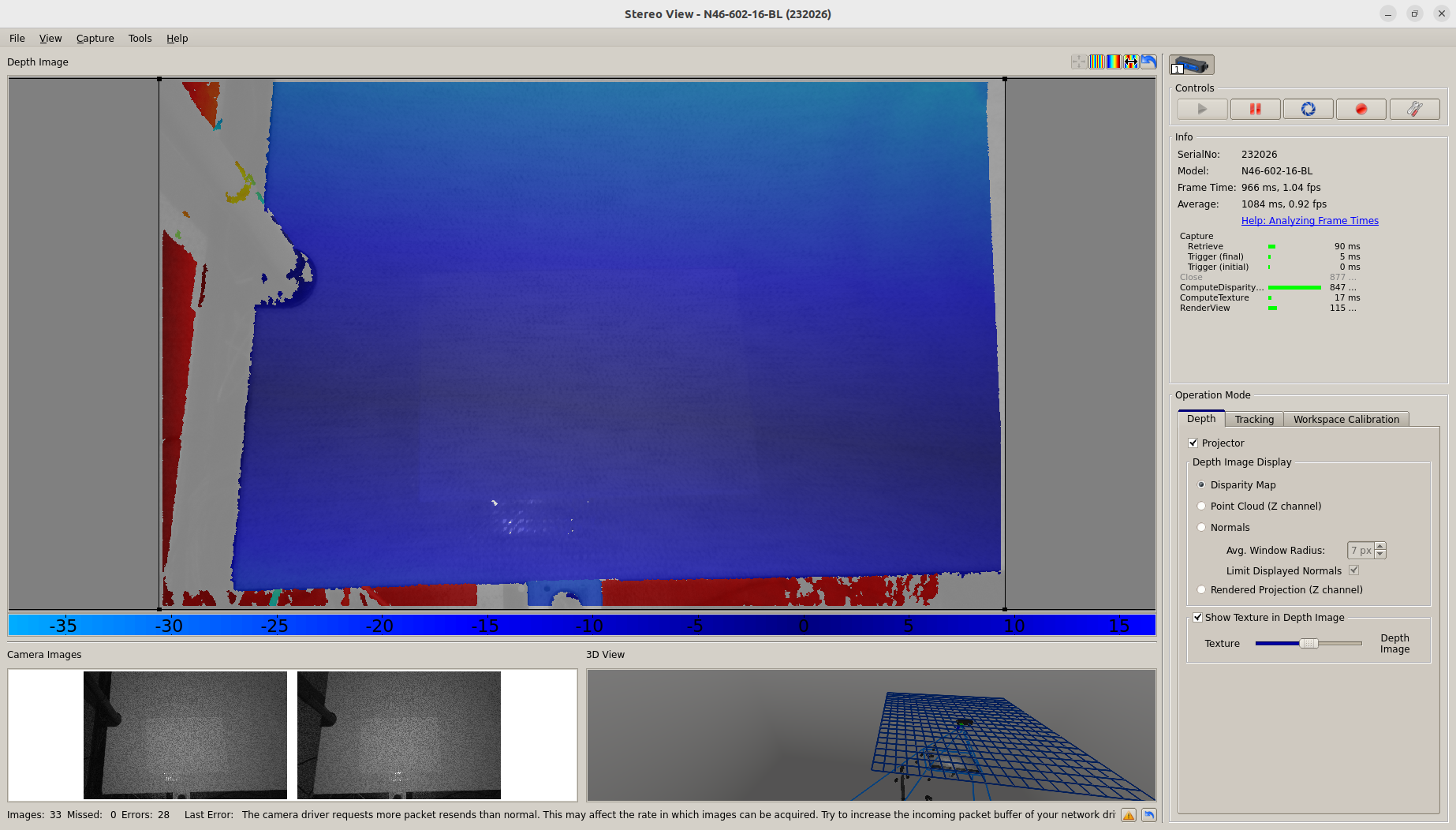This screenshot has height=830, width=1456.
Task: Open the Tools menu
Action: coord(140,39)
